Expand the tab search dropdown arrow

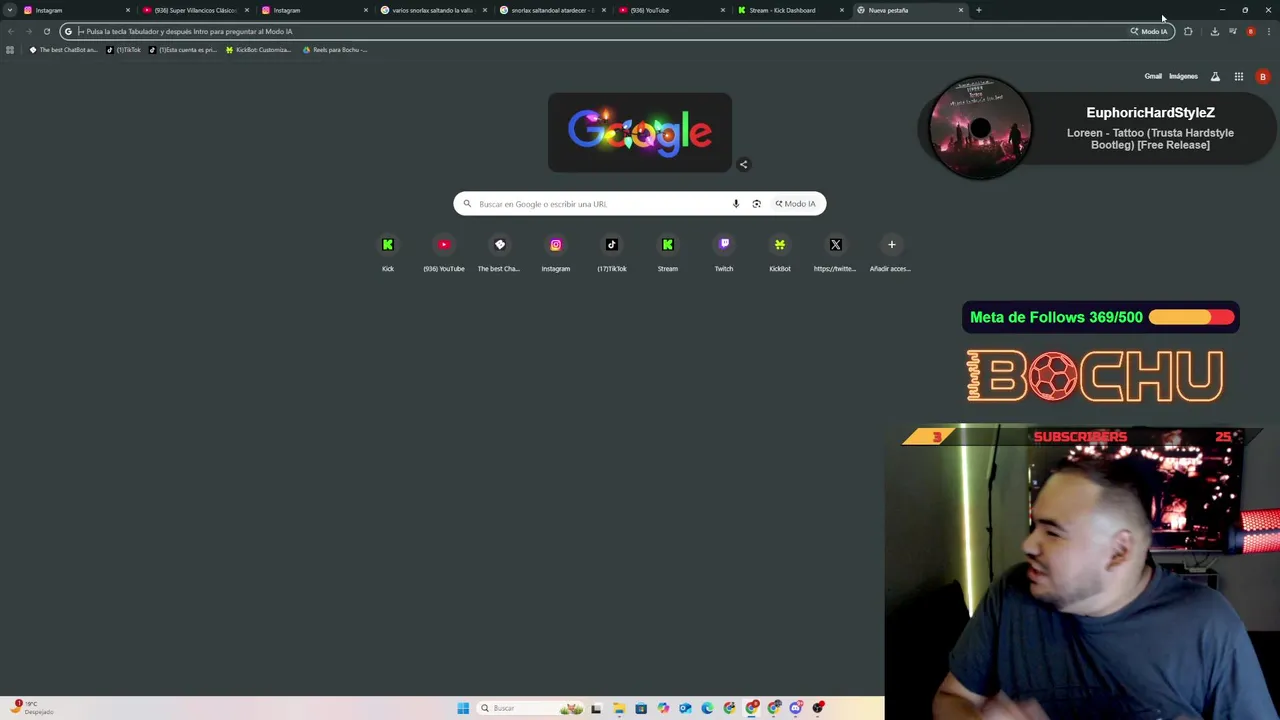click(x=10, y=10)
